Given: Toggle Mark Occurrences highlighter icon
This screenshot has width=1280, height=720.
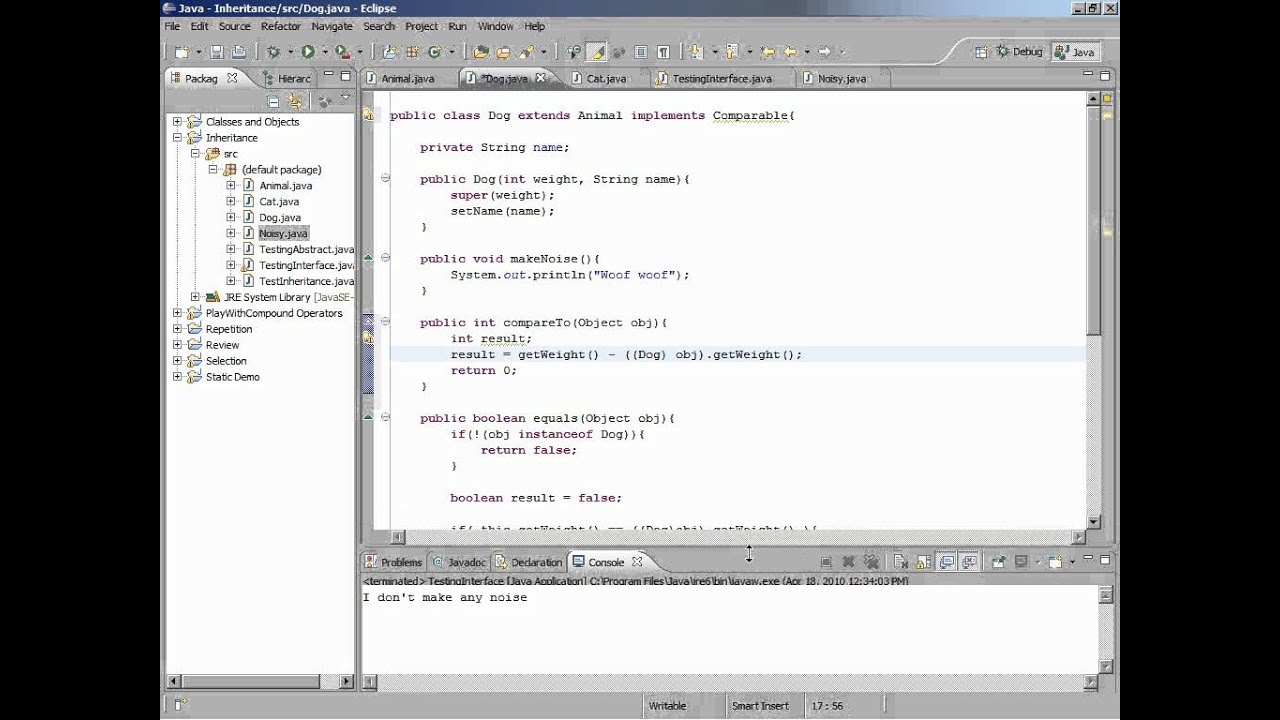Looking at the screenshot, I should point(596,52).
